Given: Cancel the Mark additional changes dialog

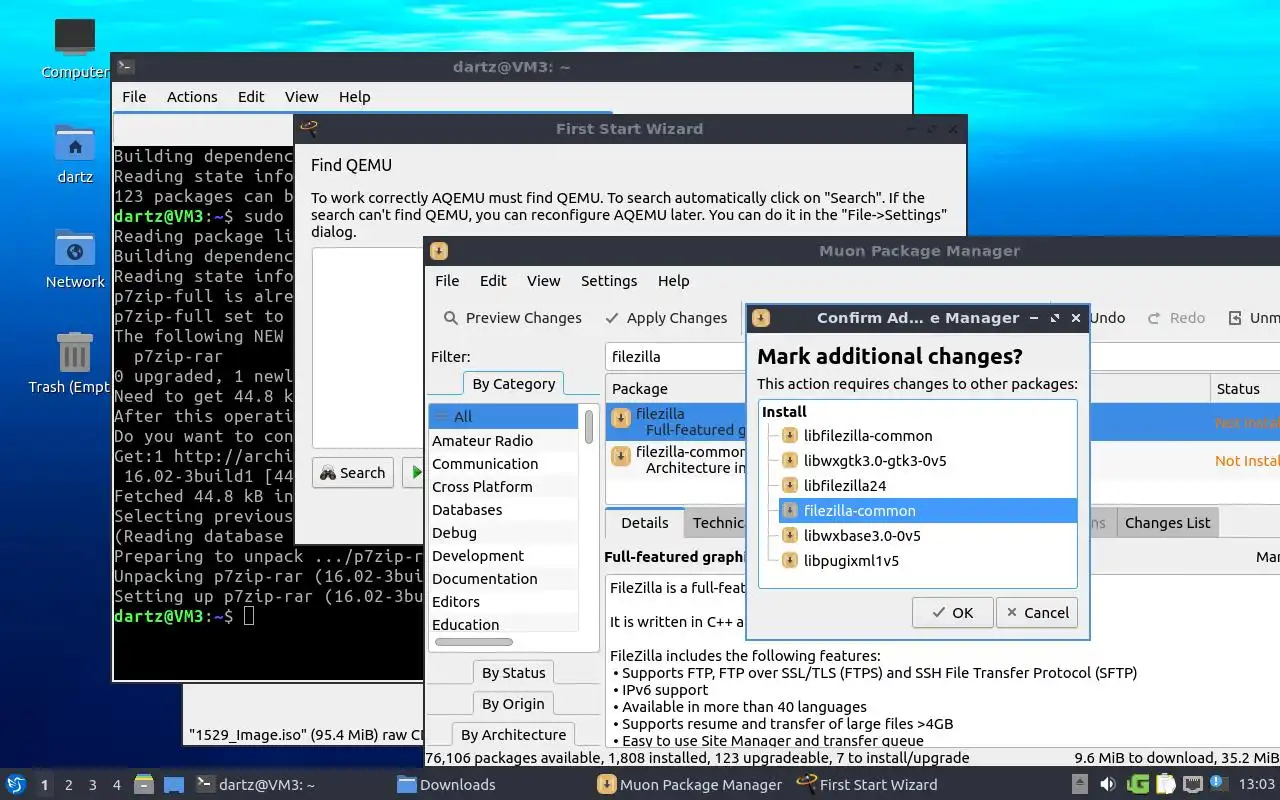Looking at the screenshot, I should coord(1037,613).
